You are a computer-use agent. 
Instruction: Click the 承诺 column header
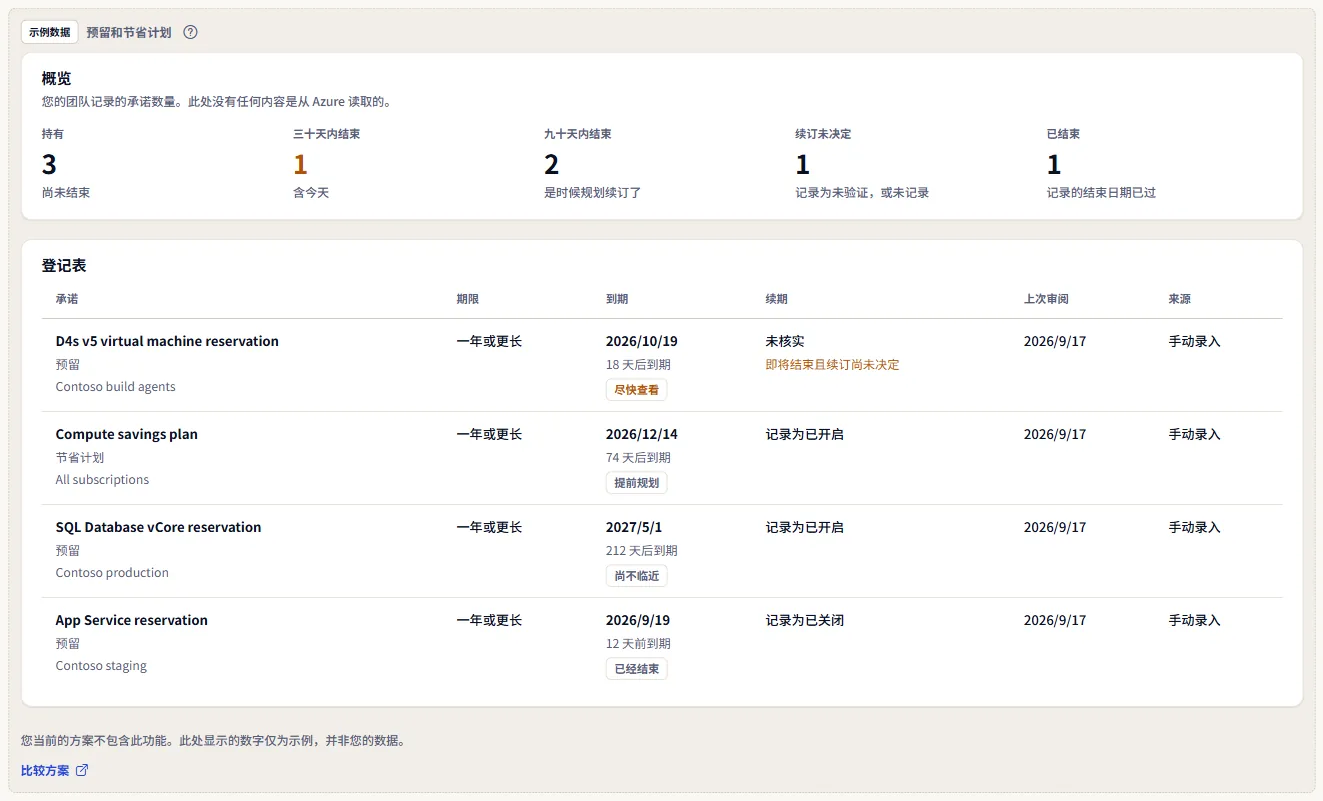(x=67, y=299)
